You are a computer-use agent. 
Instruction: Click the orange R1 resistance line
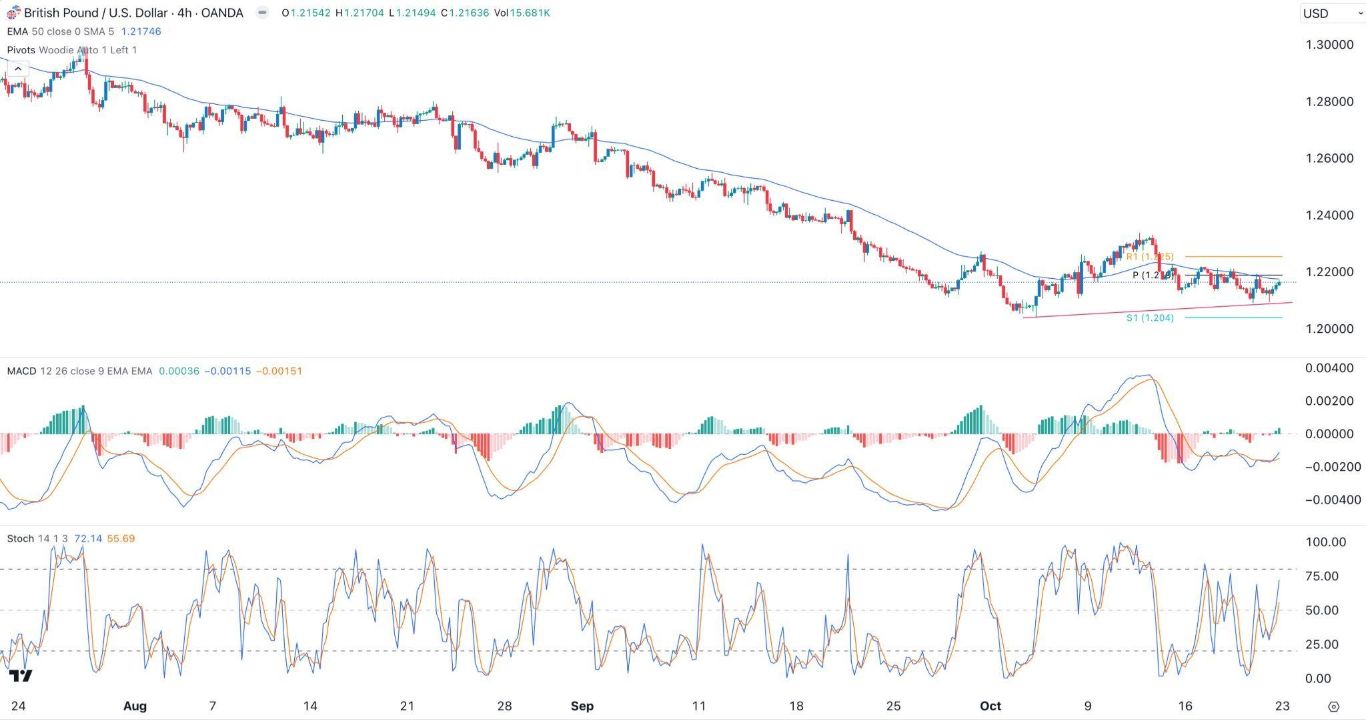point(1233,257)
